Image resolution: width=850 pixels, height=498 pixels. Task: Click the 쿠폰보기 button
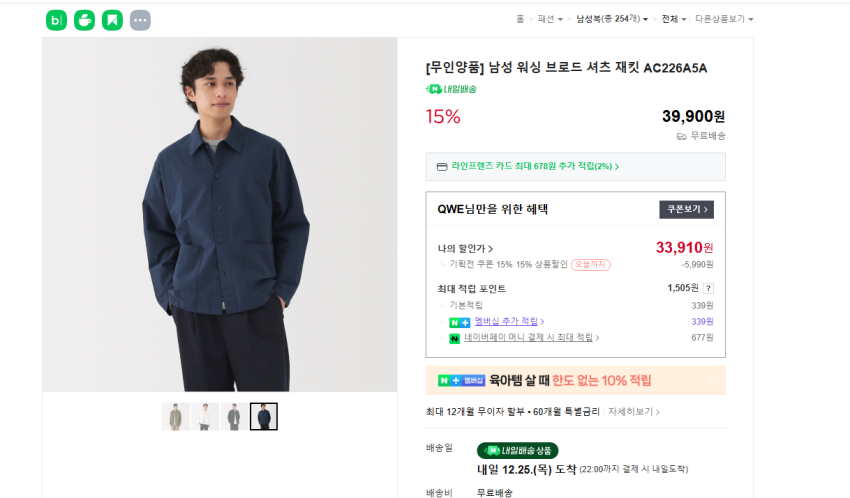point(686,210)
